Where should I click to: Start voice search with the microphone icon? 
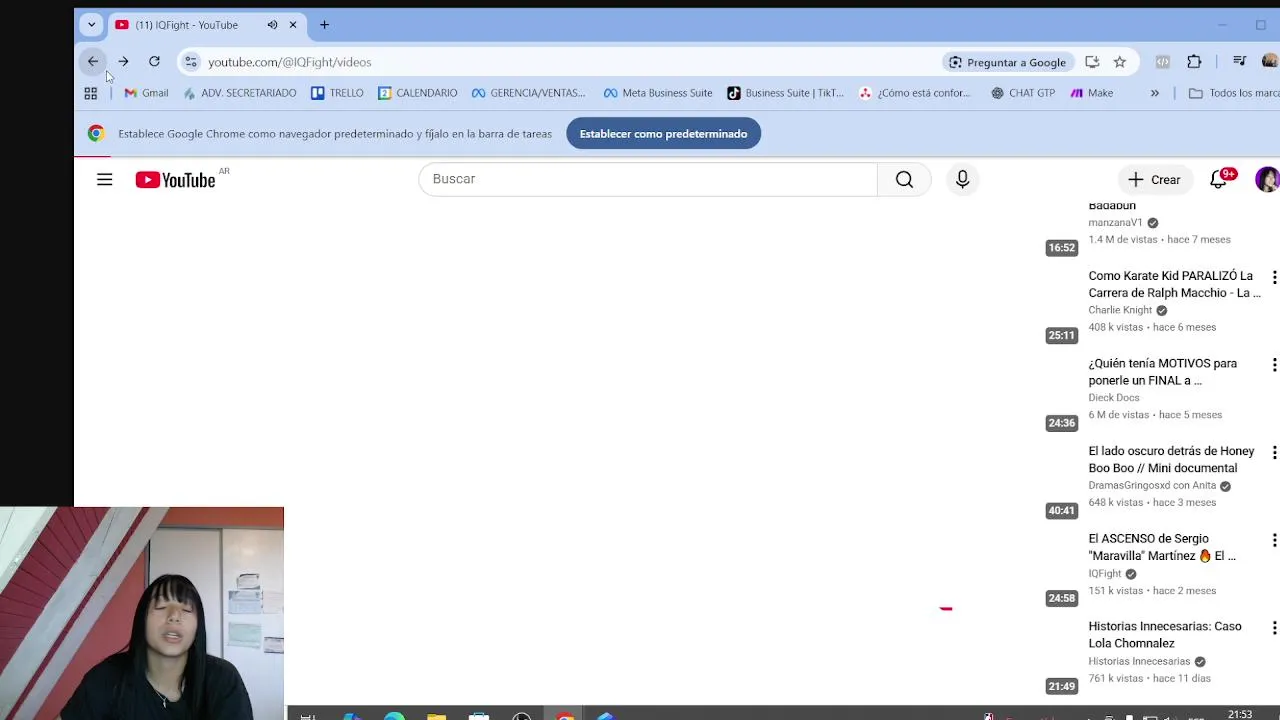(x=962, y=179)
